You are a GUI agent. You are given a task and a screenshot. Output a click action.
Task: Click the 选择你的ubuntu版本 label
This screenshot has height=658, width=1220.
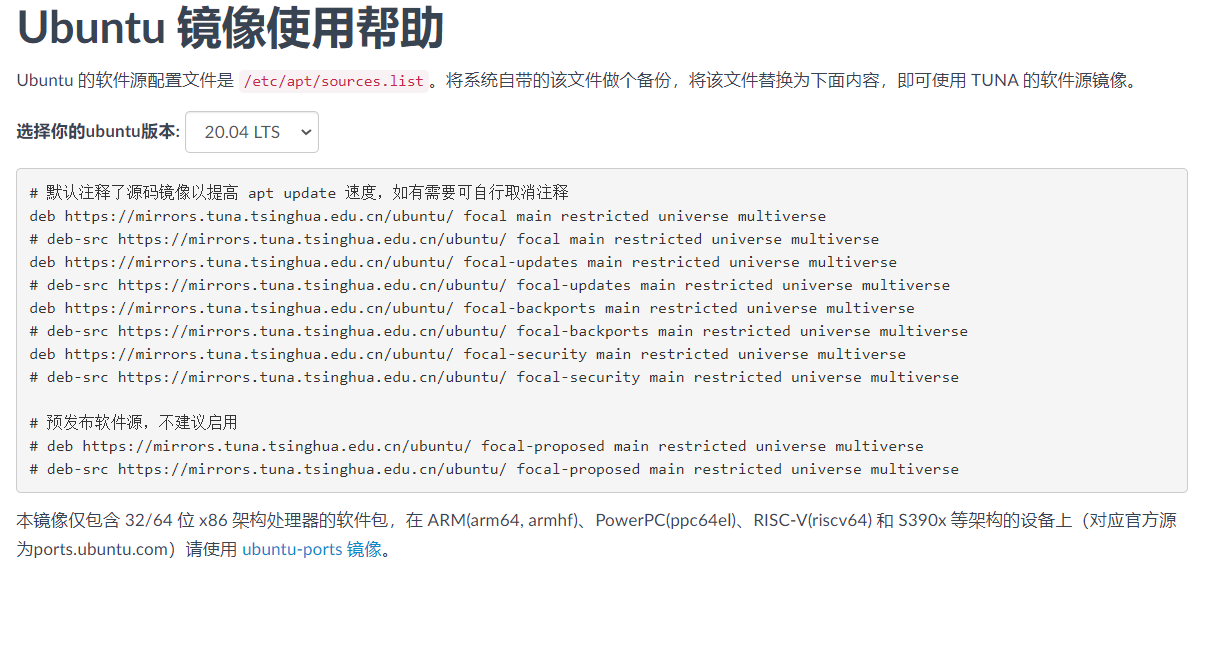pos(98,132)
